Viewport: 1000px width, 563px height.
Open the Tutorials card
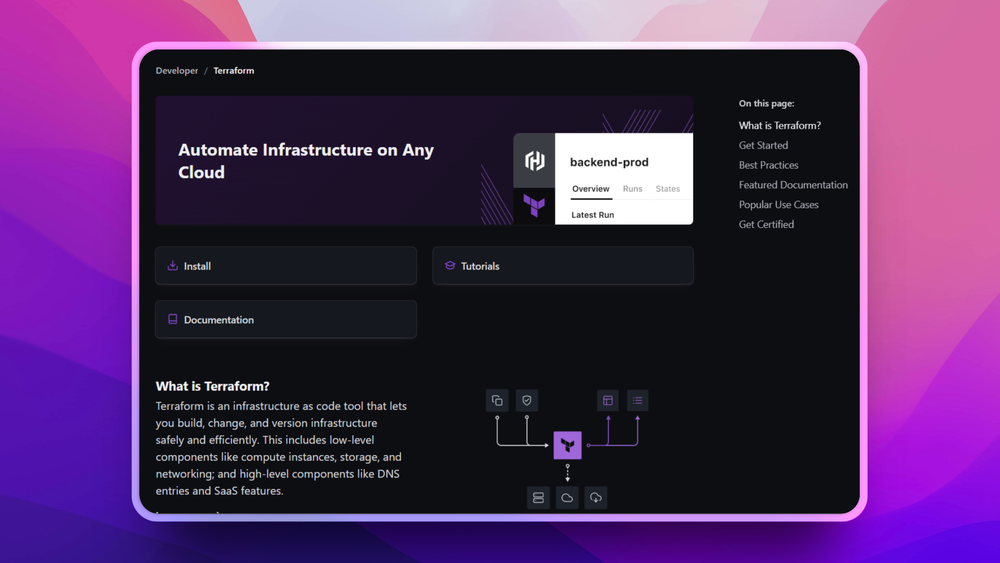pos(562,266)
